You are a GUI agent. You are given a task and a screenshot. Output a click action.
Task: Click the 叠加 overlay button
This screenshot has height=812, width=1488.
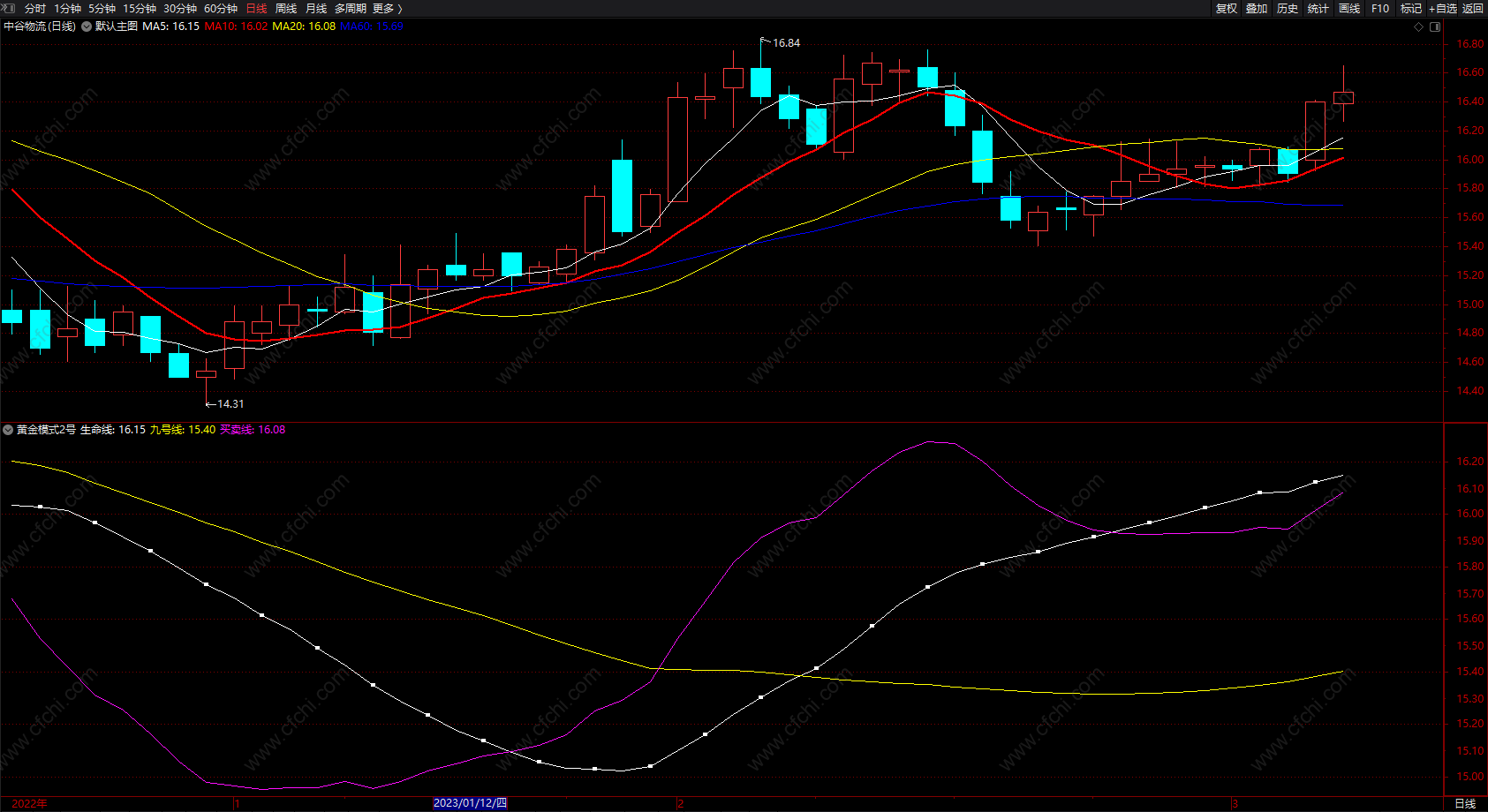pos(1257,8)
